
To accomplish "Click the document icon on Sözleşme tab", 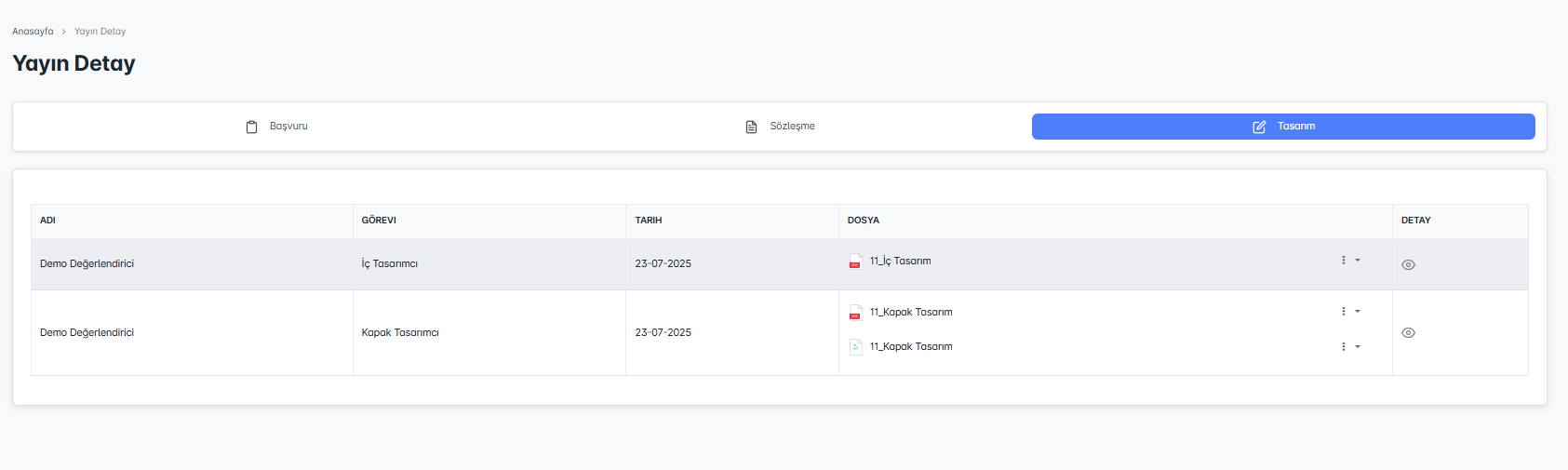I will click(751, 127).
